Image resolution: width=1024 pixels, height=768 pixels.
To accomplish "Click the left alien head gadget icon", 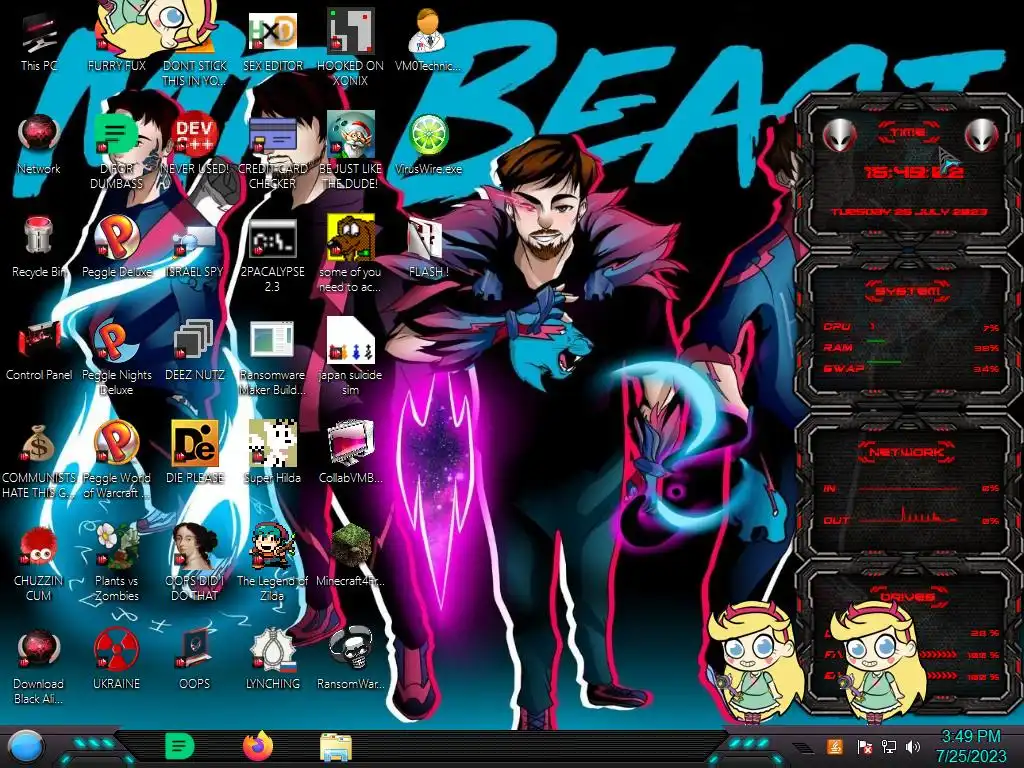I will point(839,136).
